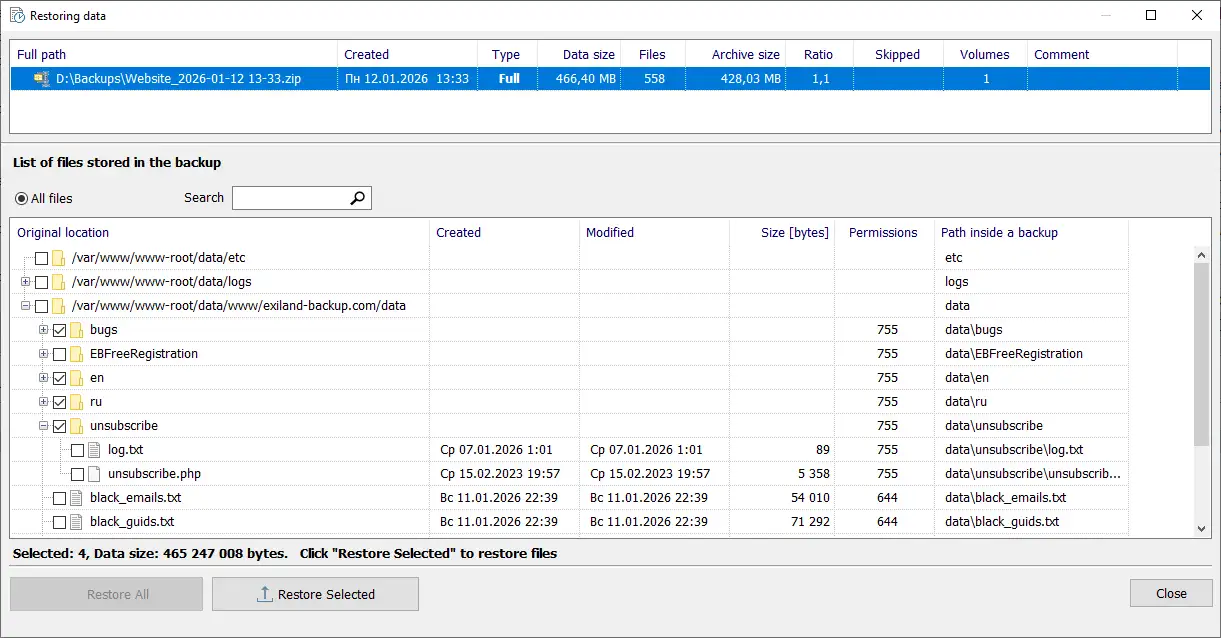Click the file icon beside log.txt

(x=92, y=449)
